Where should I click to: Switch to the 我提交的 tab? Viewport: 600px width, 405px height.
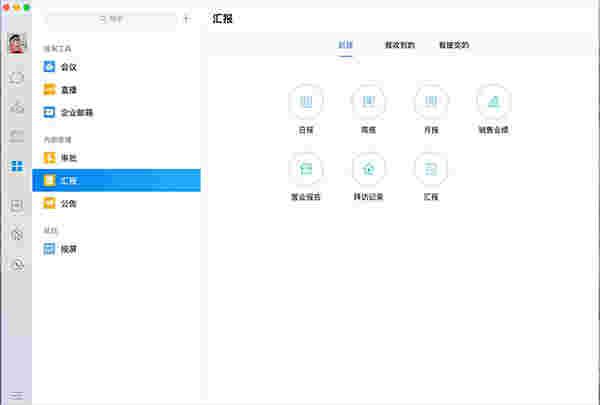(x=454, y=45)
